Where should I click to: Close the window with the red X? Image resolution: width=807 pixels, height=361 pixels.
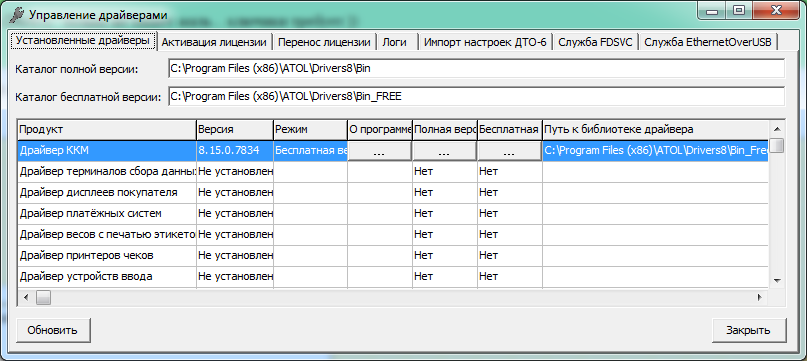776,9
